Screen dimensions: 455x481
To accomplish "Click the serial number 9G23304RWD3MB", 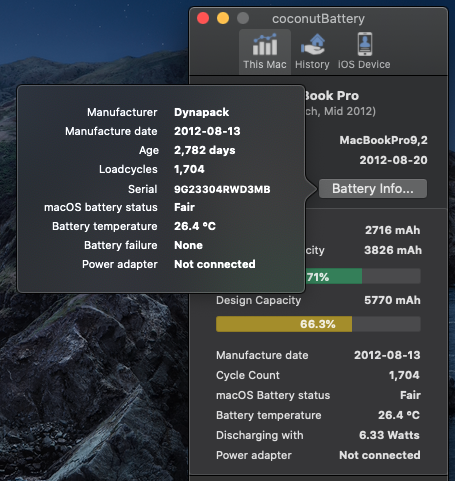I will pyautogui.click(x=222, y=189).
